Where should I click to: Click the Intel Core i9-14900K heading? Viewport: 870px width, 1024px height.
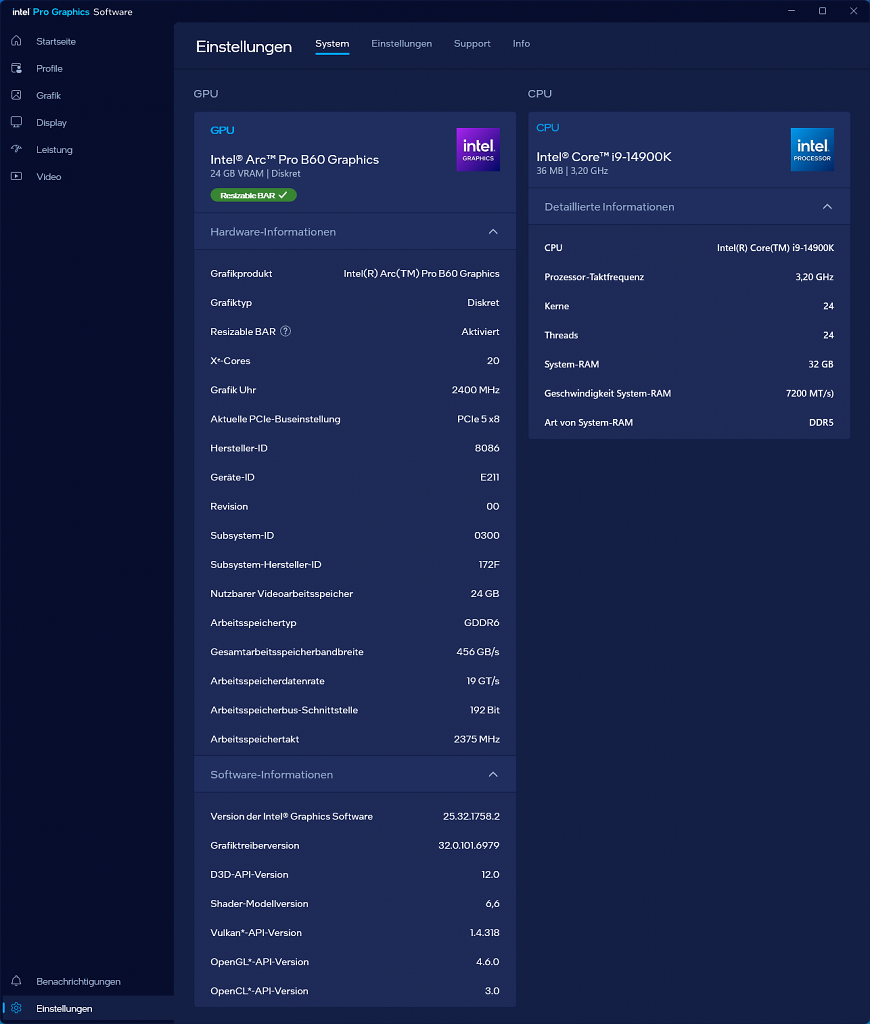tap(604, 157)
